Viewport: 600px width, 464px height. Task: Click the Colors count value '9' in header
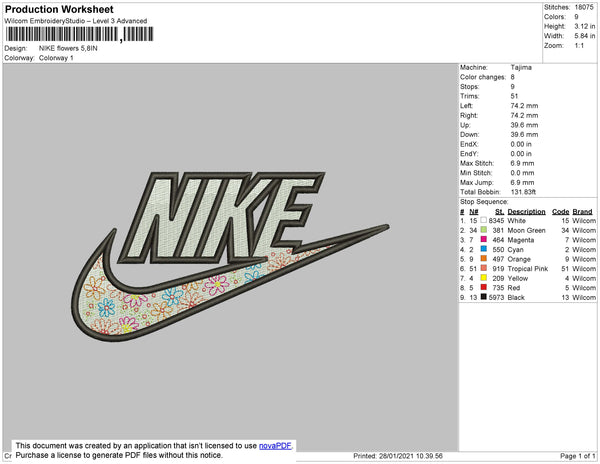pyautogui.click(x=576, y=17)
